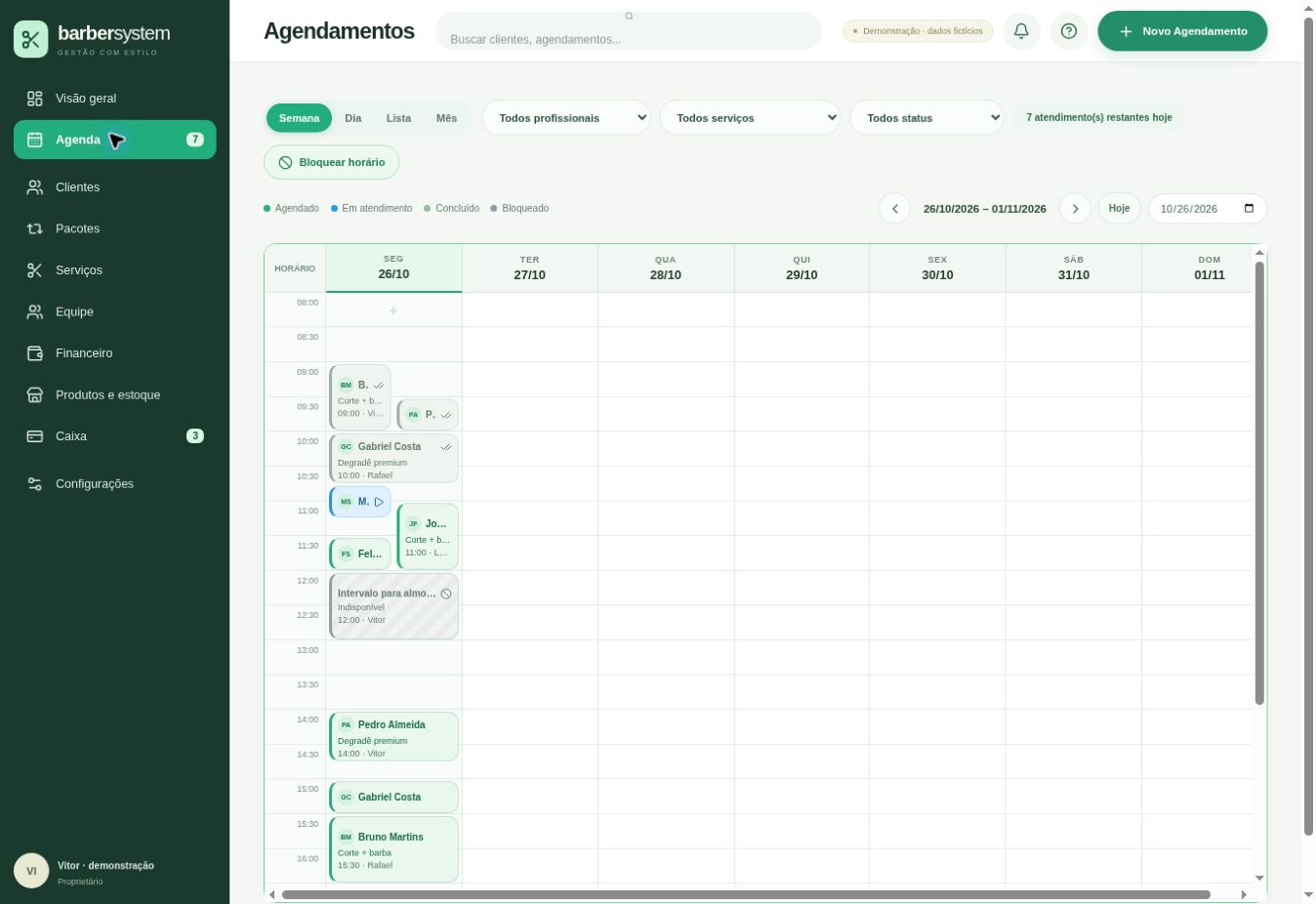Open the date picker calendar icon

tap(1249, 209)
